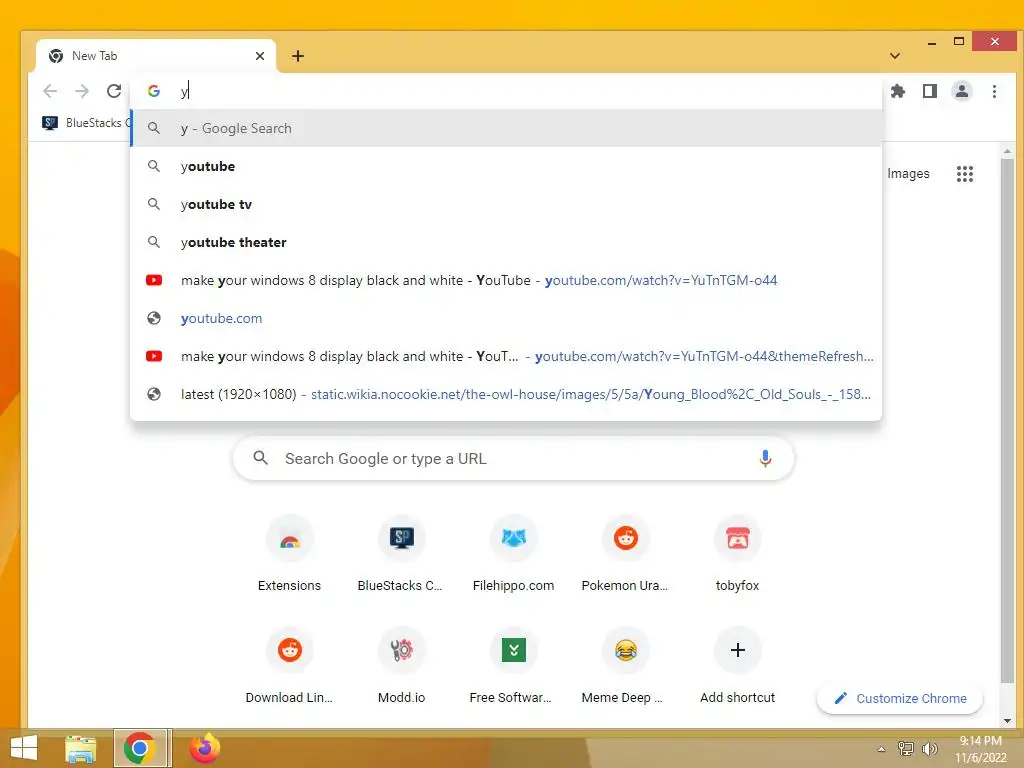
Task: Open the Meme Deep ... shortcut tile
Action: coord(625,666)
